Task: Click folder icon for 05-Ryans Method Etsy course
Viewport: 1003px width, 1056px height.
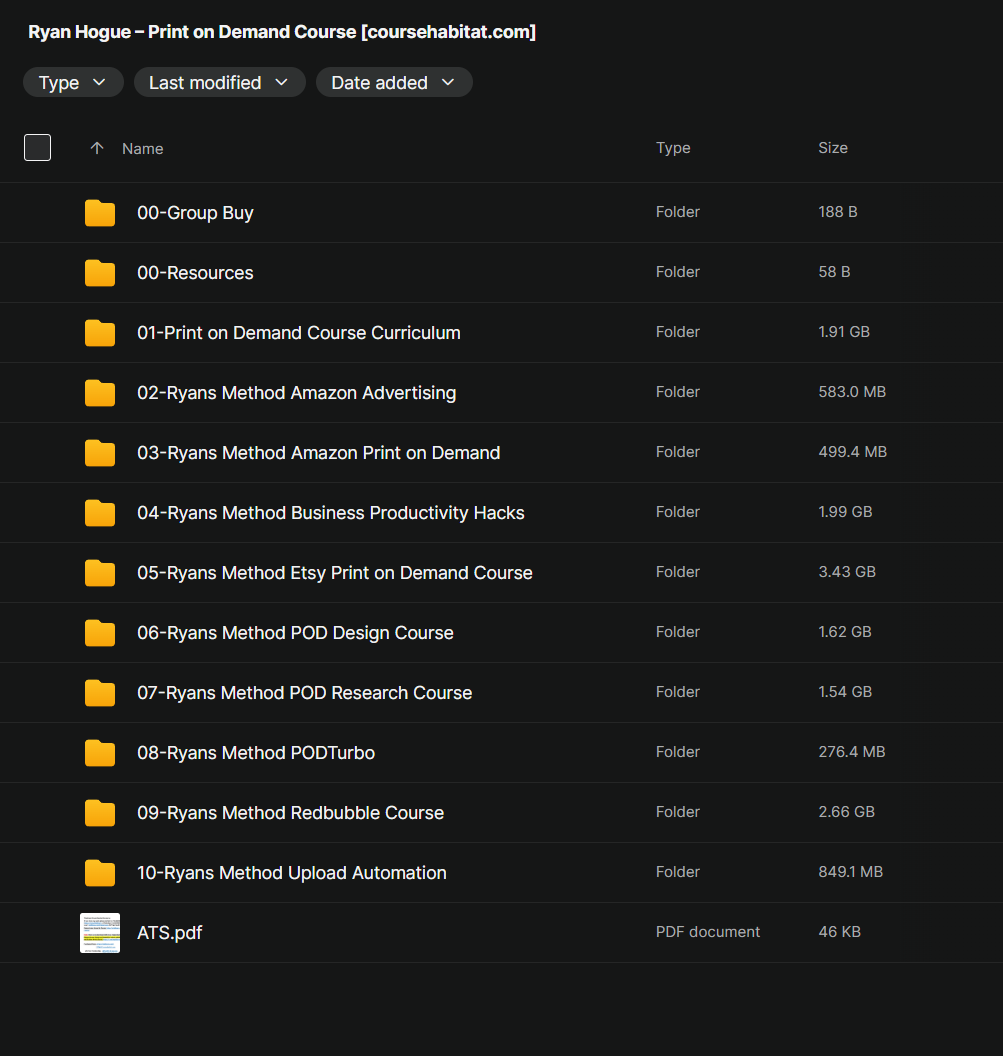Action: 100,572
